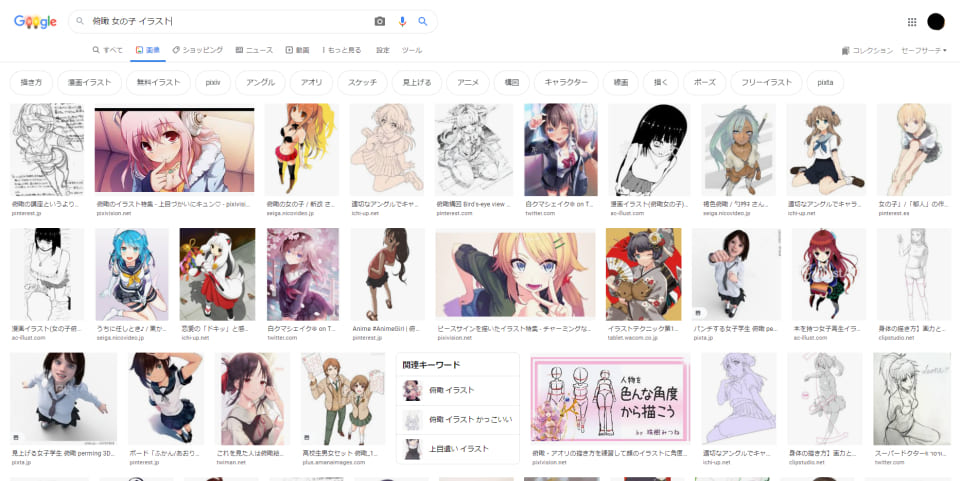Switch to the 動画 videos tab
Viewport: 960px width, 481px height.
[297, 50]
